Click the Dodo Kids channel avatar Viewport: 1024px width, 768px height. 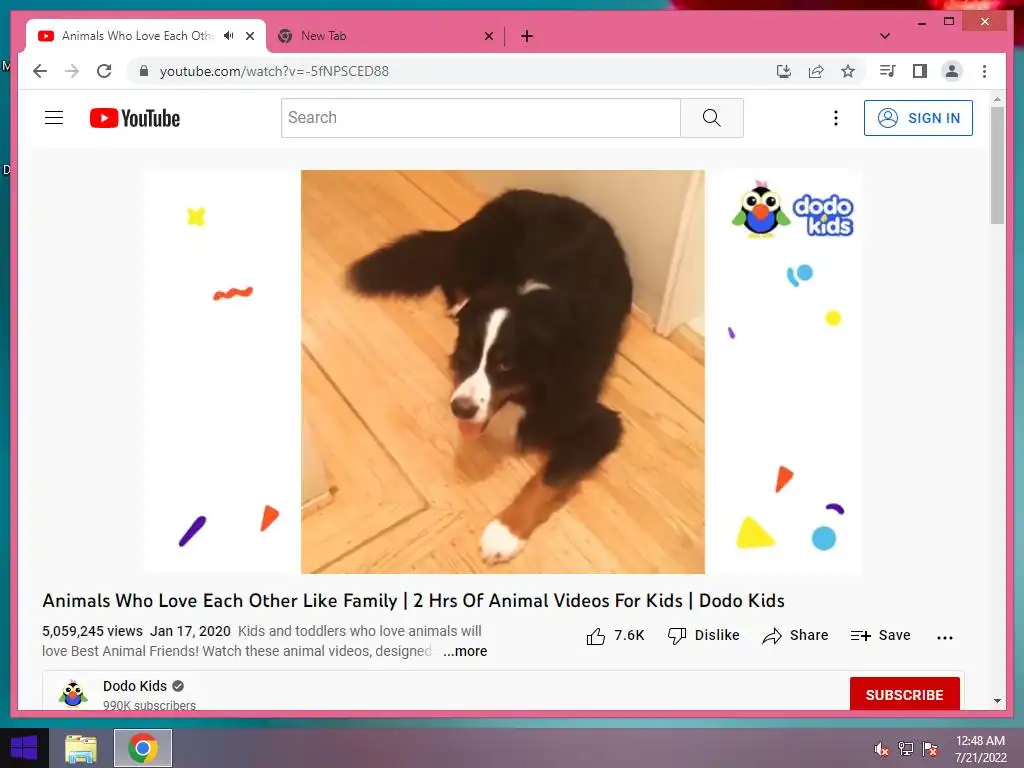[x=73, y=694]
